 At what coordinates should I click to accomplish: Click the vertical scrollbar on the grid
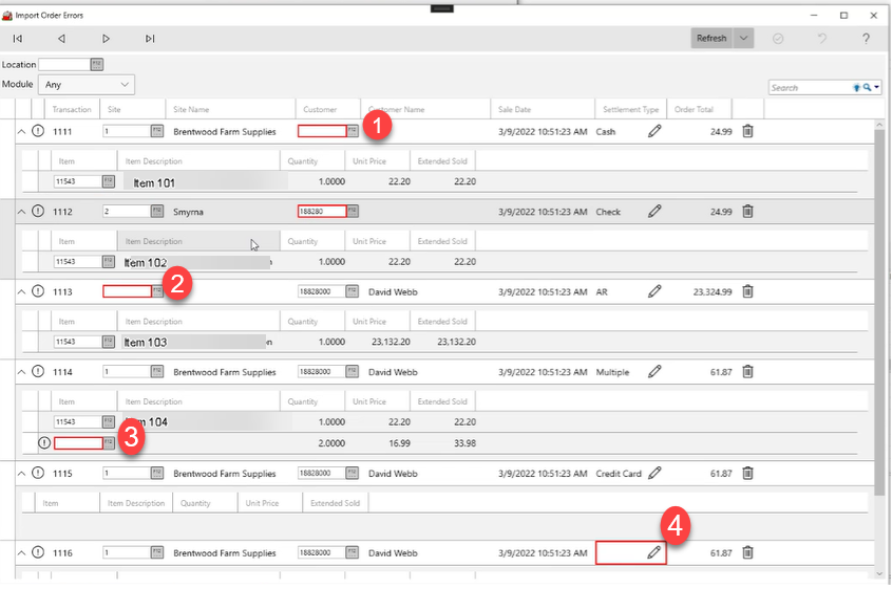pos(879,300)
